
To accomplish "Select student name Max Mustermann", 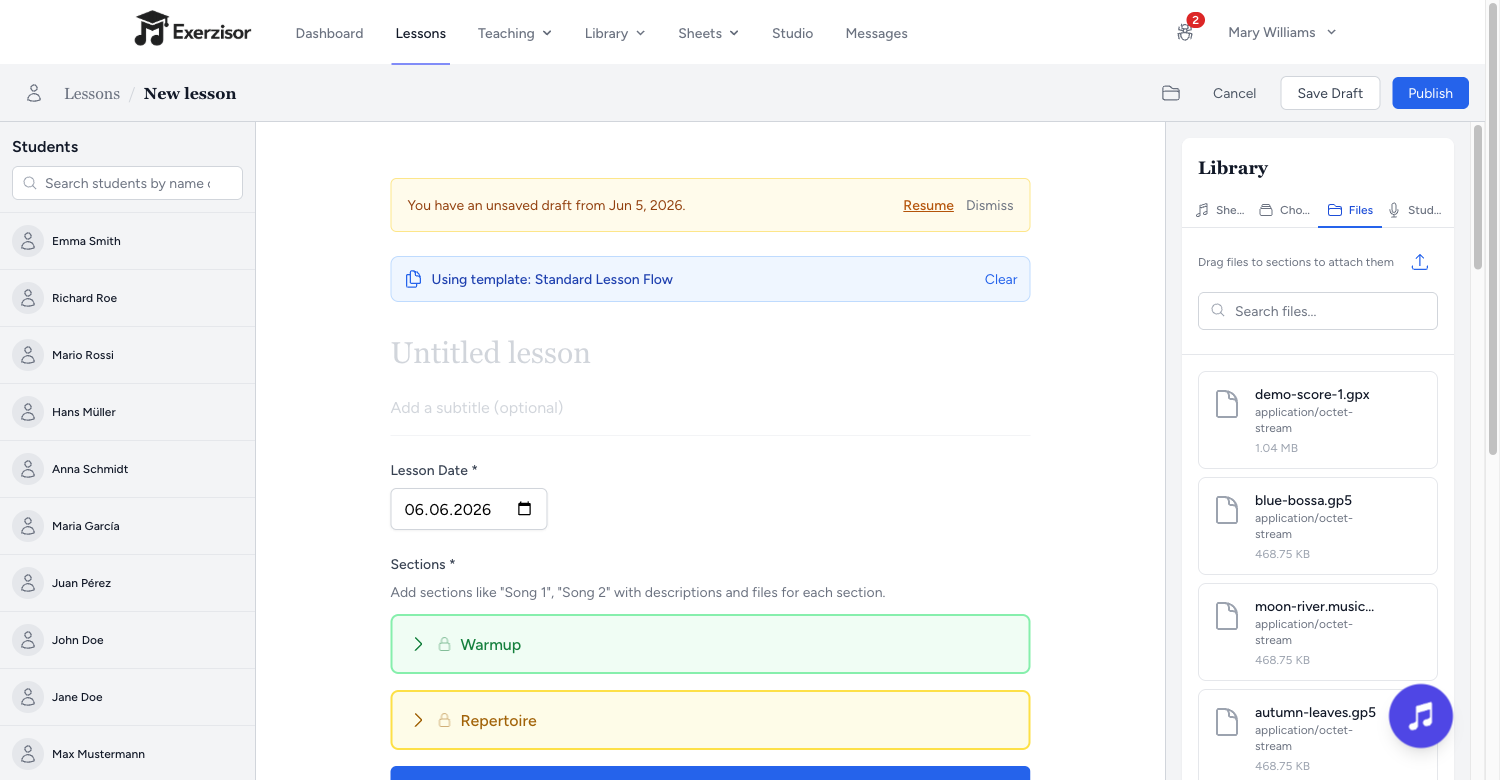I will pyautogui.click(x=98, y=754).
